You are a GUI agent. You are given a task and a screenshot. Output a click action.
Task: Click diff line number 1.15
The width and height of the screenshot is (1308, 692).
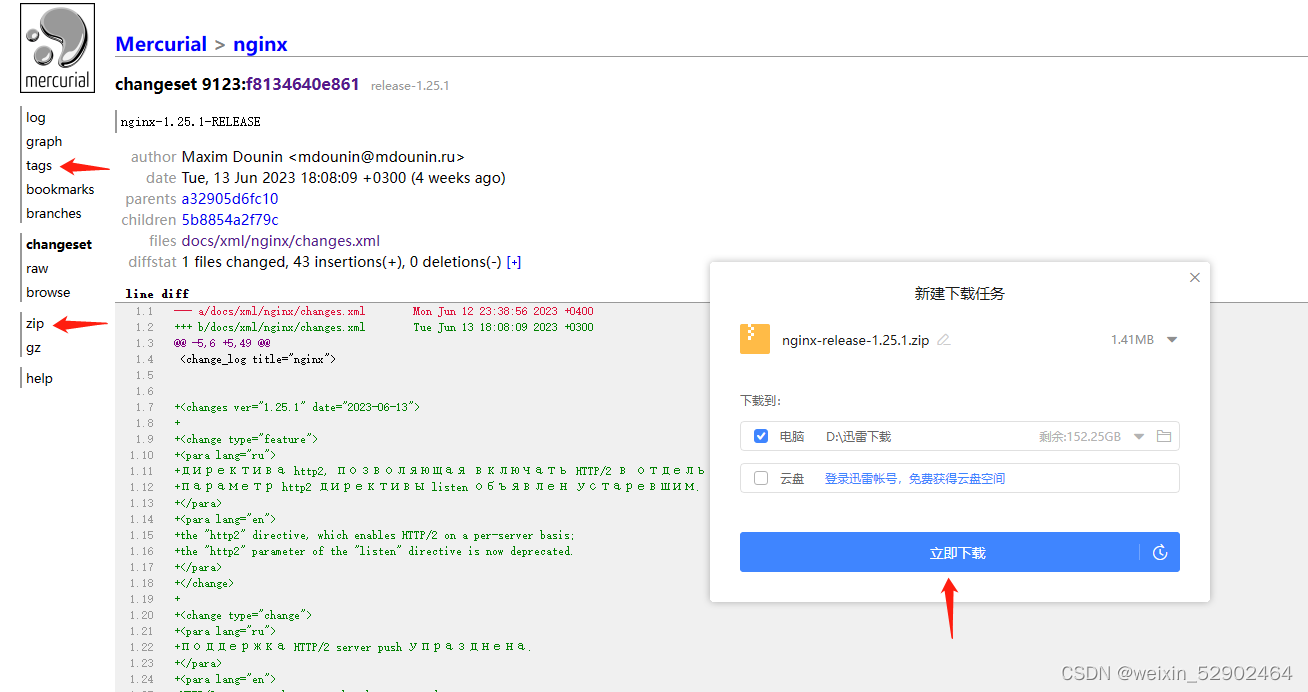(x=142, y=535)
